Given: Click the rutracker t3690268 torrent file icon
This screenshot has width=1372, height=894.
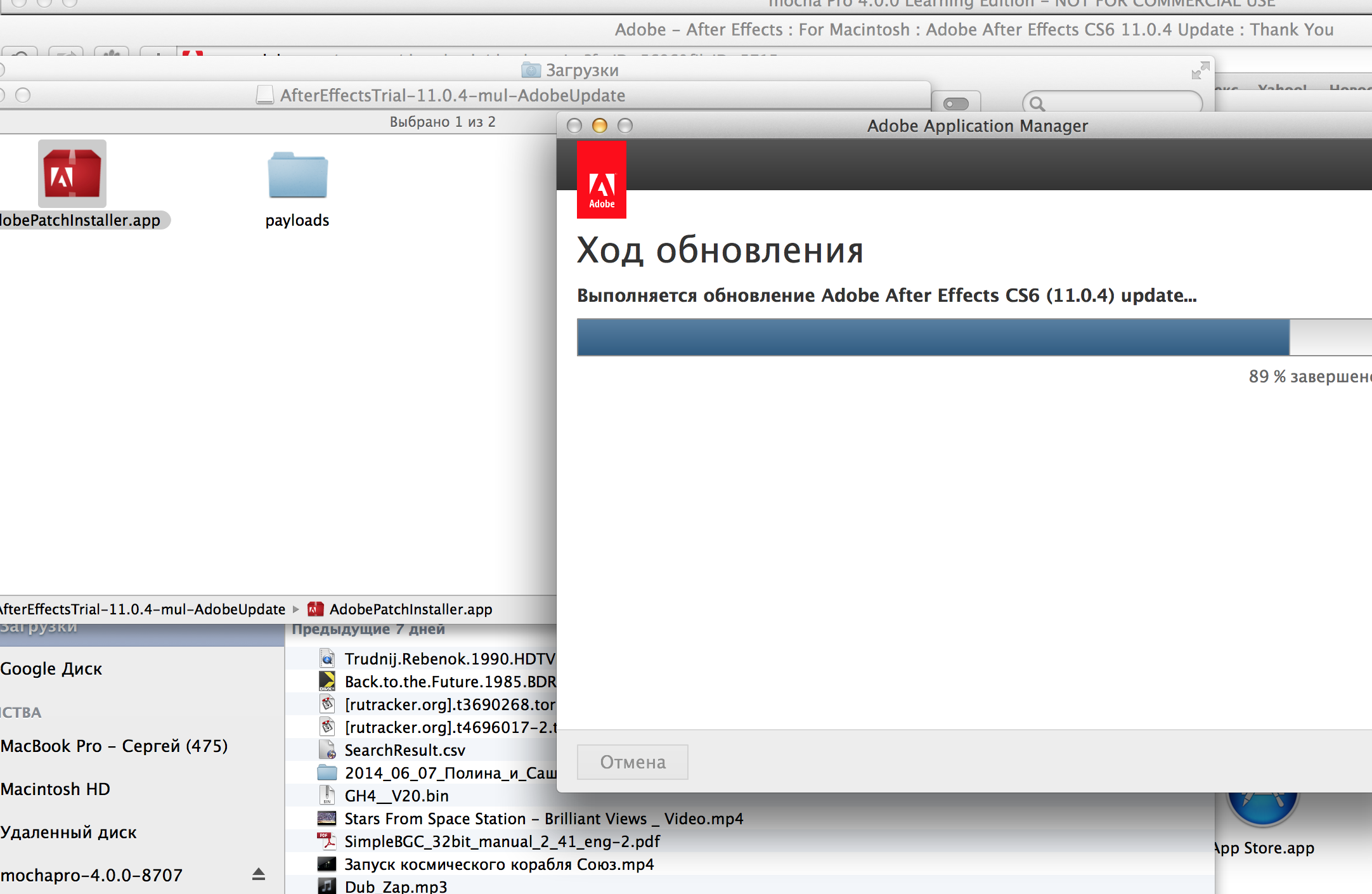Looking at the screenshot, I should click(x=327, y=704).
